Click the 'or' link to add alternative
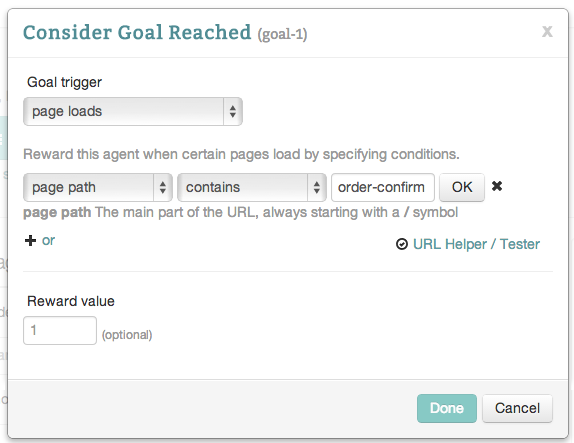The image size is (574, 443). point(48,241)
